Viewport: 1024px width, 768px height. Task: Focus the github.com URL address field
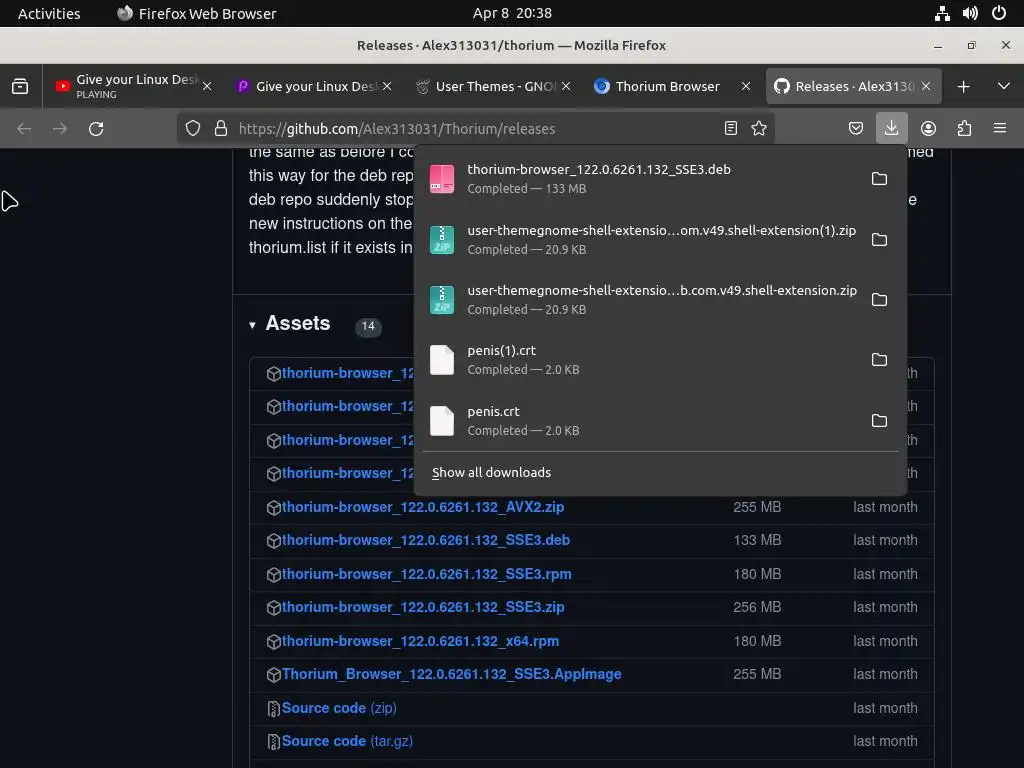(475, 129)
